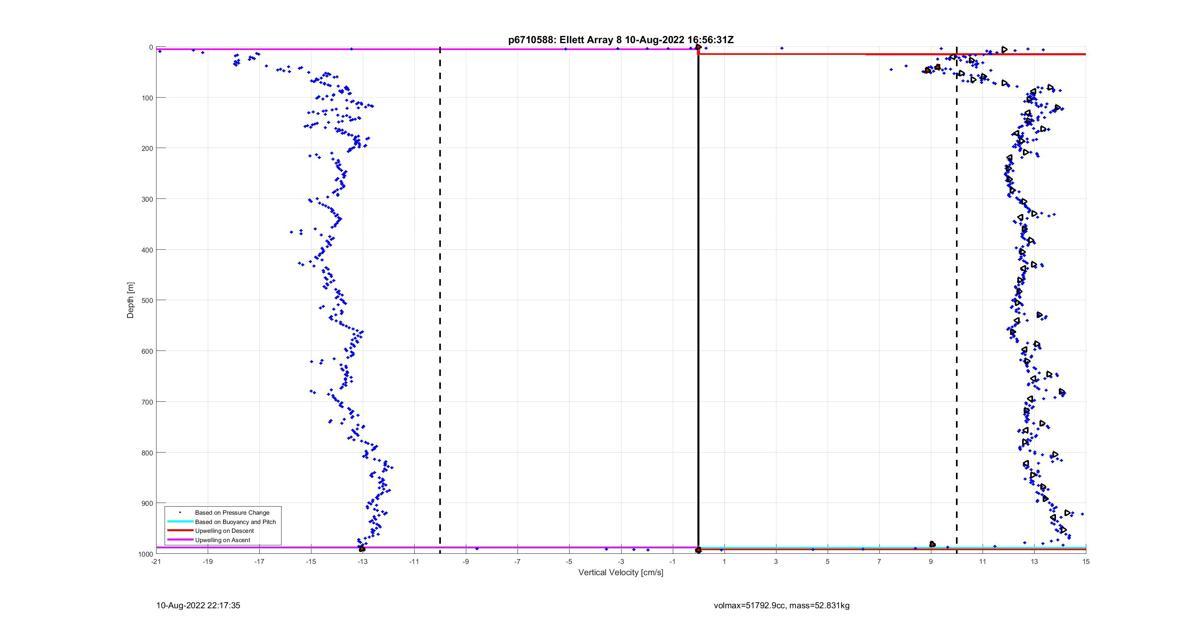
Task: Click the depth tick label '1000'
Action: coord(144,554)
